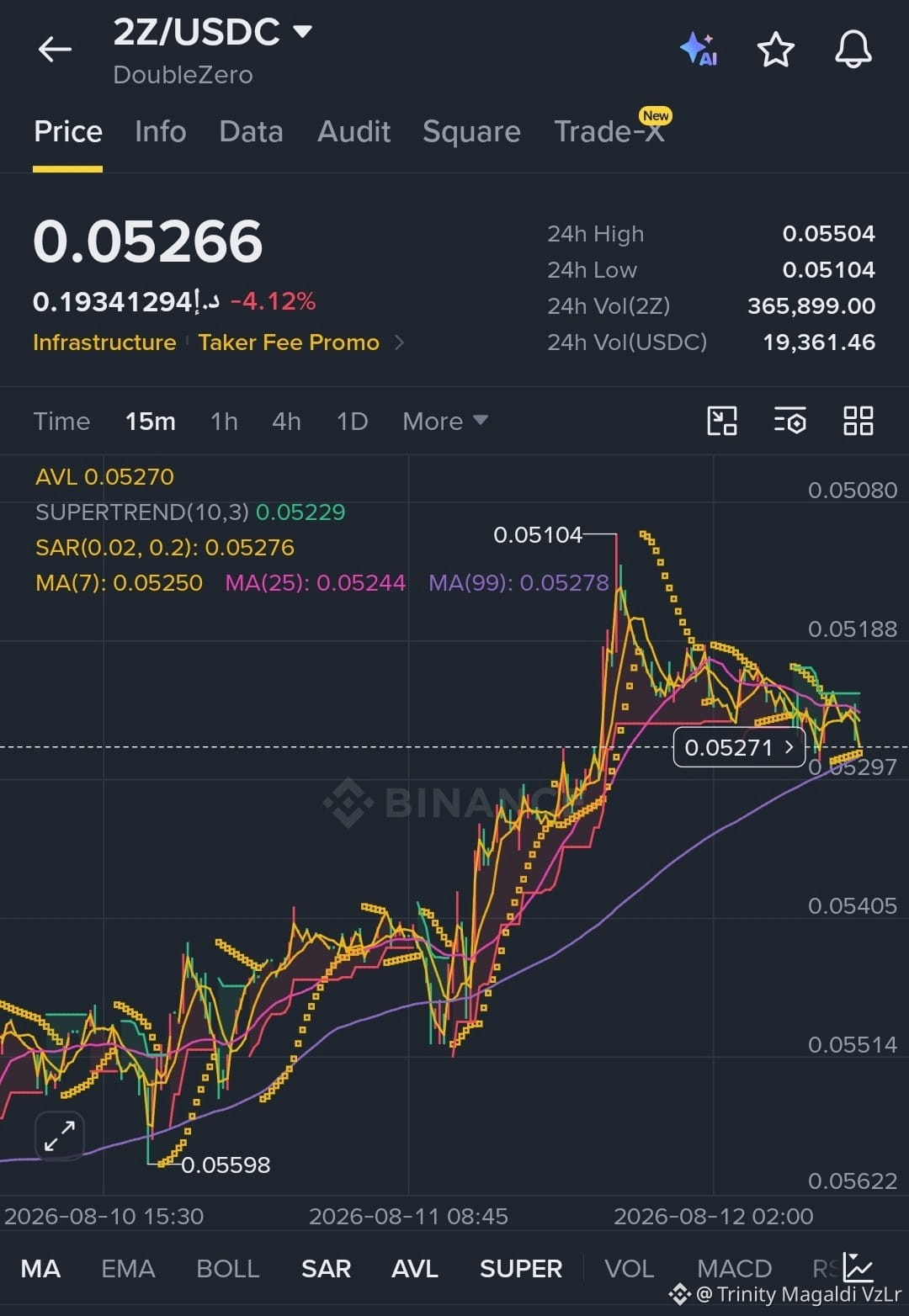Add pair to favorites with star icon
The width and height of the screenshot is (909, 1316).
point(775,50)
